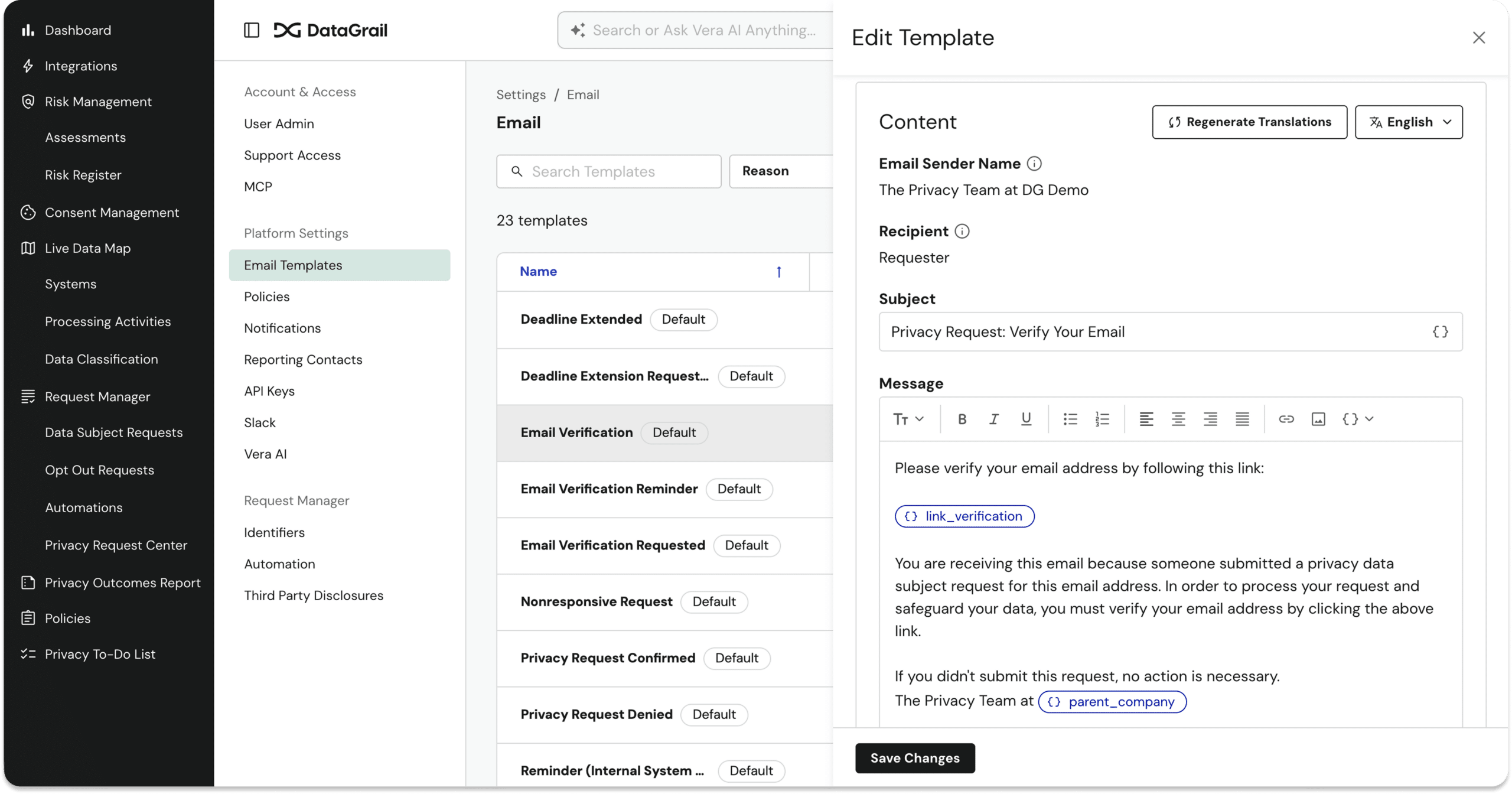The height and width of the screenshot is (794, 1512).
Task: Open User Admin settings
Action: pyautogui.click(x=279, y=124)
